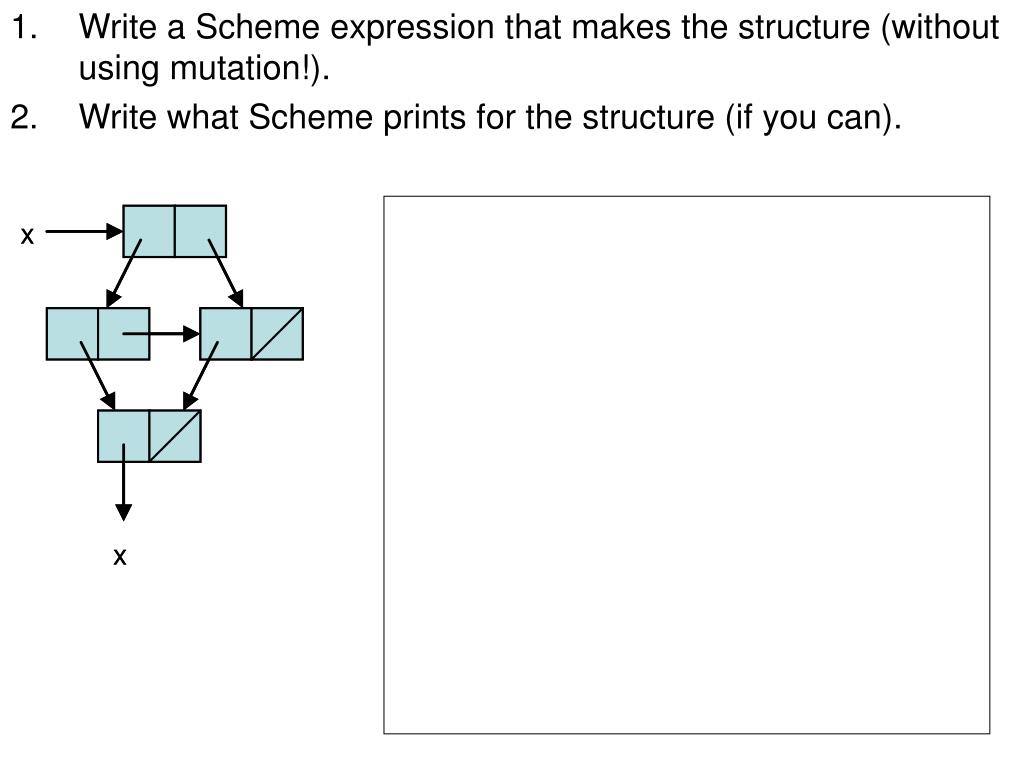Click the large empty answer box
Screen dimensions: 1024x768
[x=686, y=464]
